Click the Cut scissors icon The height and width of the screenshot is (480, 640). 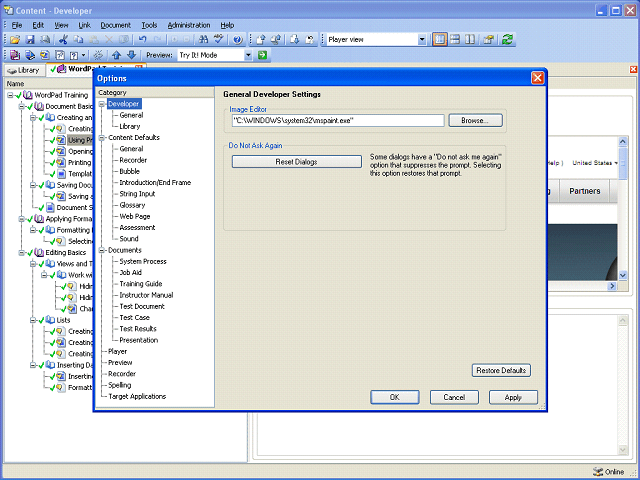[63, 40]
